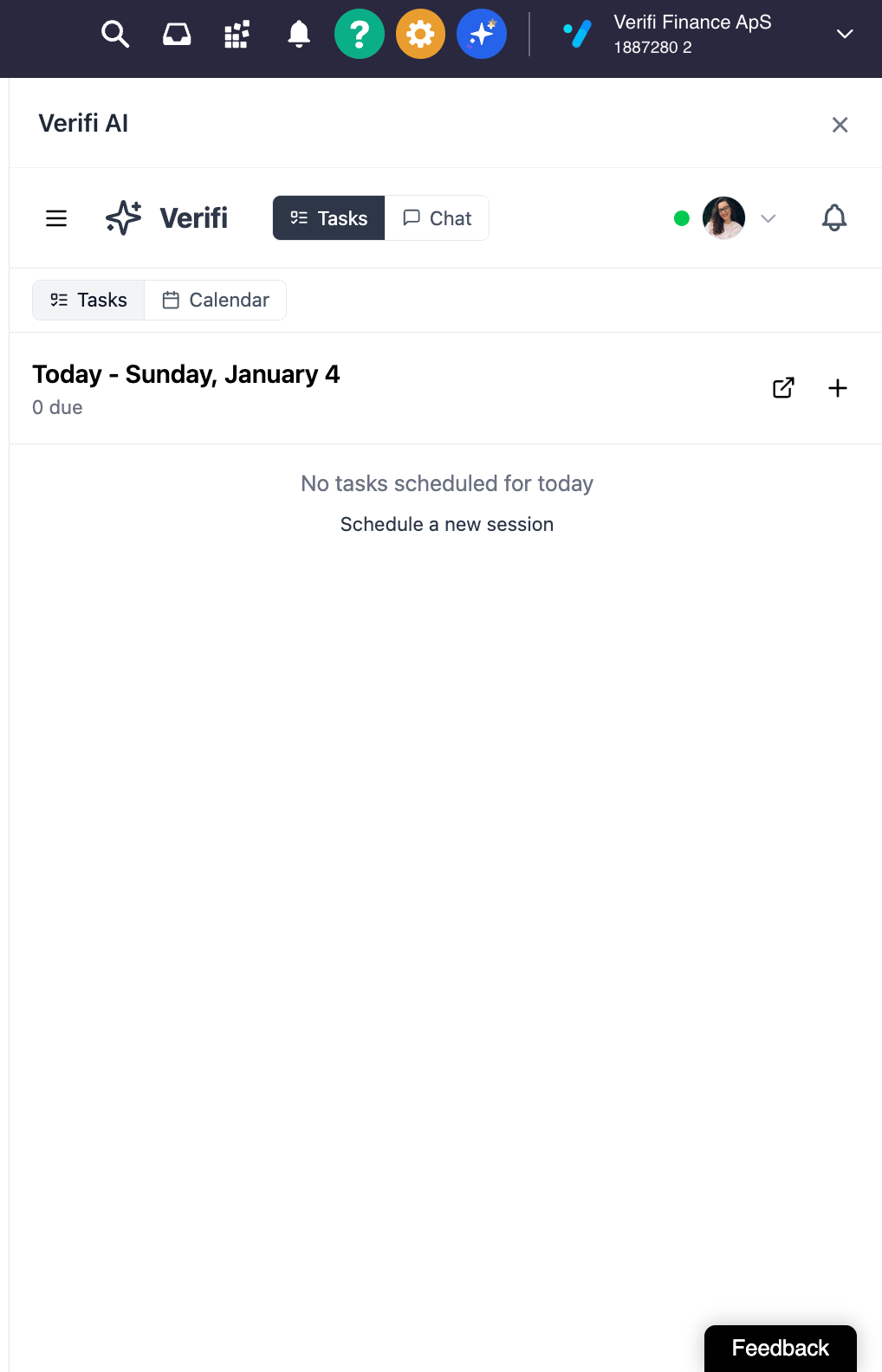Expand the user profile chevron
Image resolution: width=882 pixels, height=1372 pixels.
click(768, 218)
